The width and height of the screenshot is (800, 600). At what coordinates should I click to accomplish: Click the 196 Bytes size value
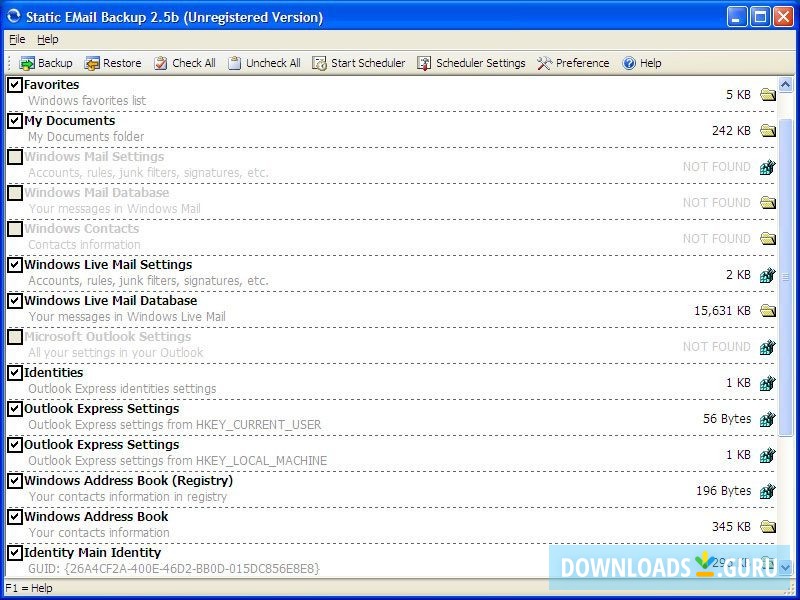pyautogui.click(x=723, y=491)
